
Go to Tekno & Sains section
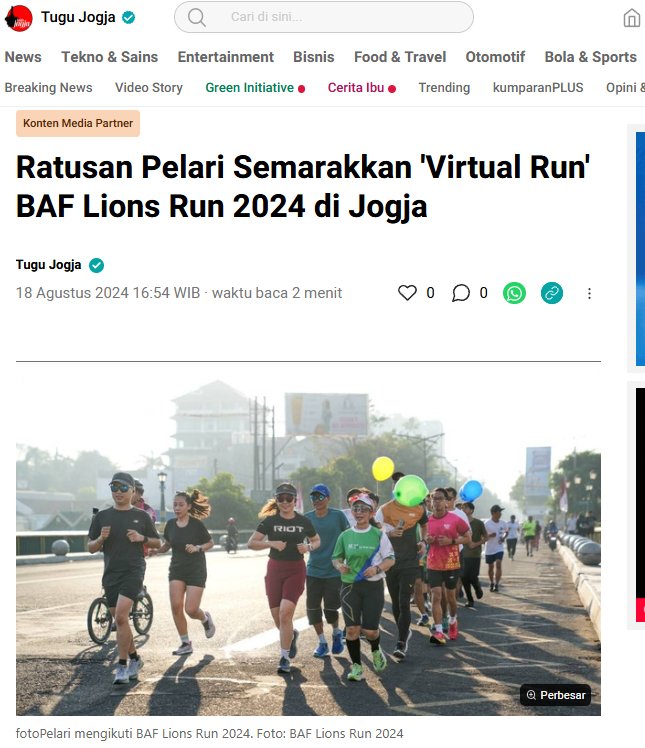click(x=110, y=57)
